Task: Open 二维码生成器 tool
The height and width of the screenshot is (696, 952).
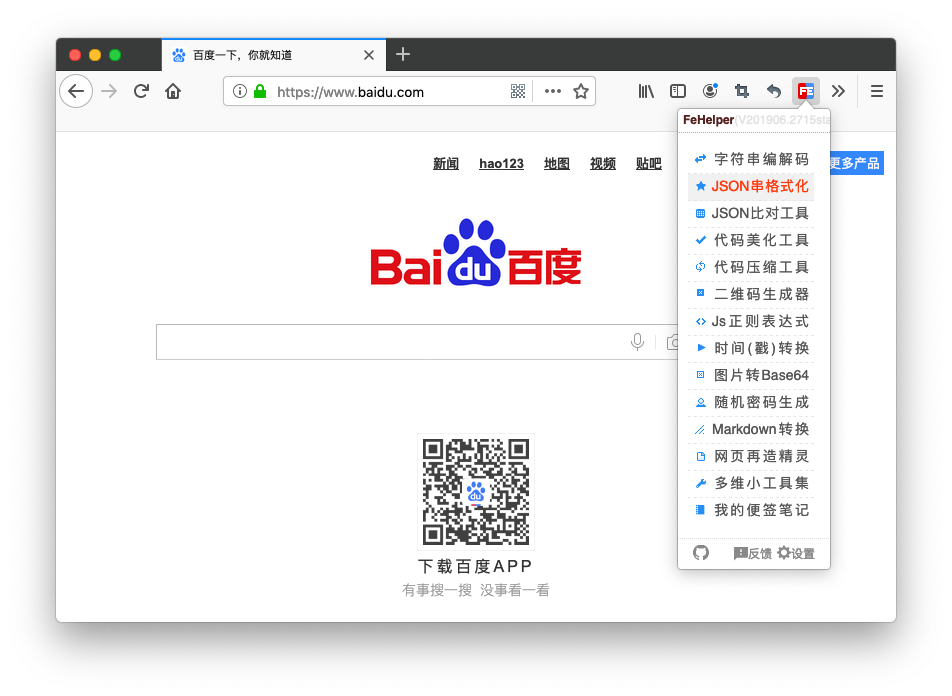Action: pyautogui.click(x=750, y=295)
